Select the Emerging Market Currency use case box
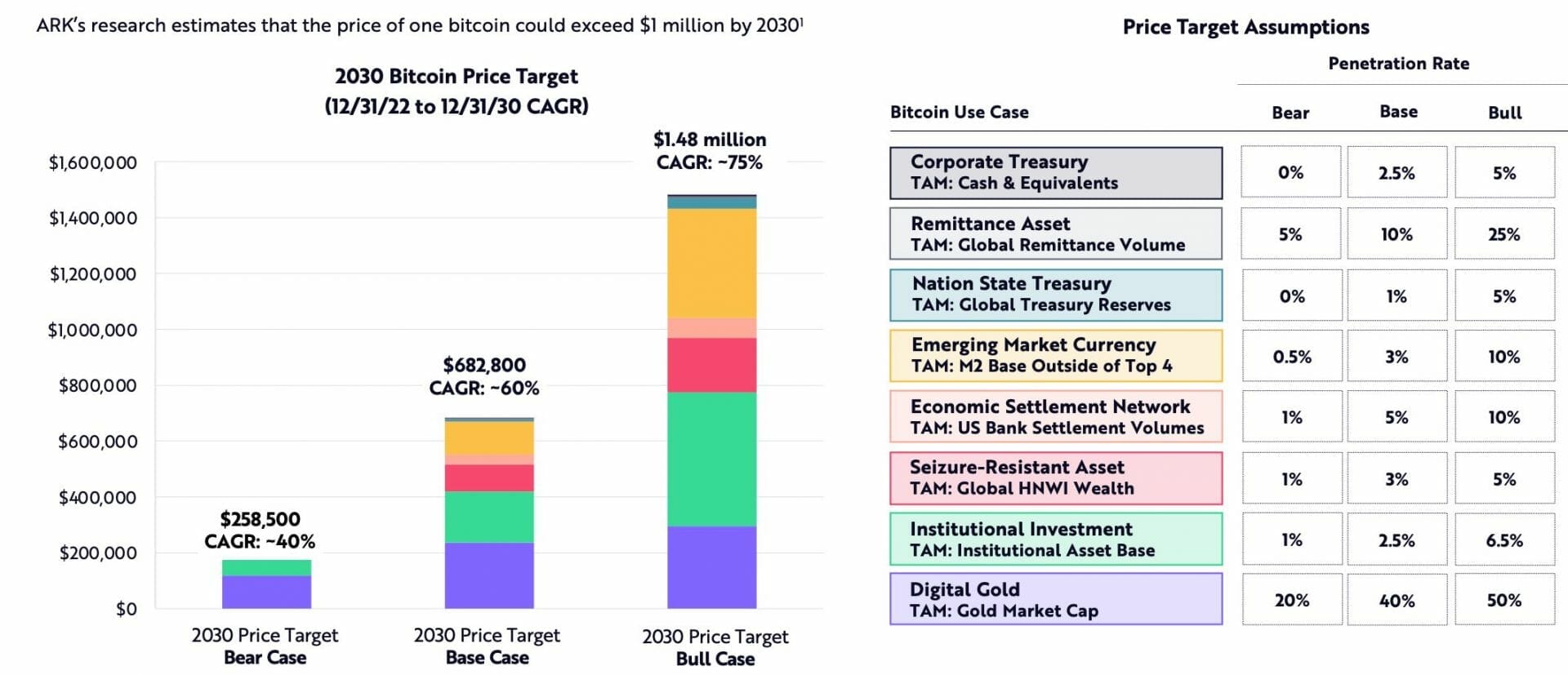 pyautogui.click(x=1055, y=356)
